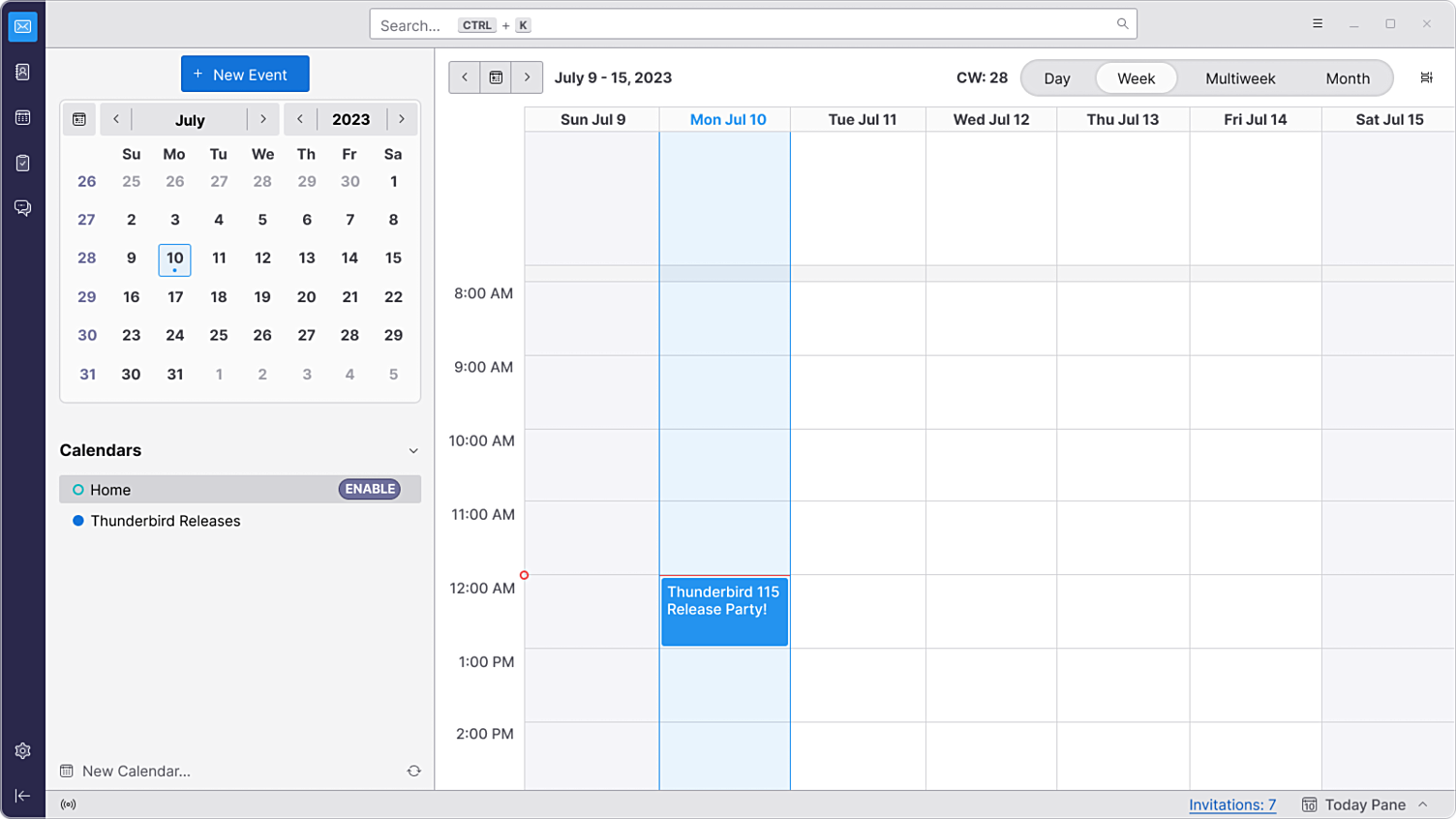Image resolution: width=1456 pixels, height=819 pixels.
Task: Open the July month picker
Action: pyautogui.click(x=190, y=120)
